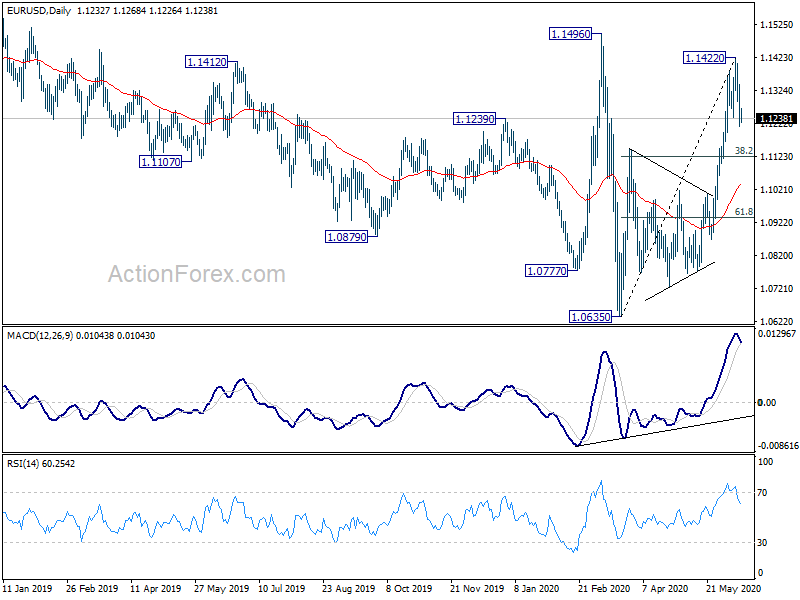800x600 pixels.
Task: Click the 1.14220 price label
Action: [704, 58]
